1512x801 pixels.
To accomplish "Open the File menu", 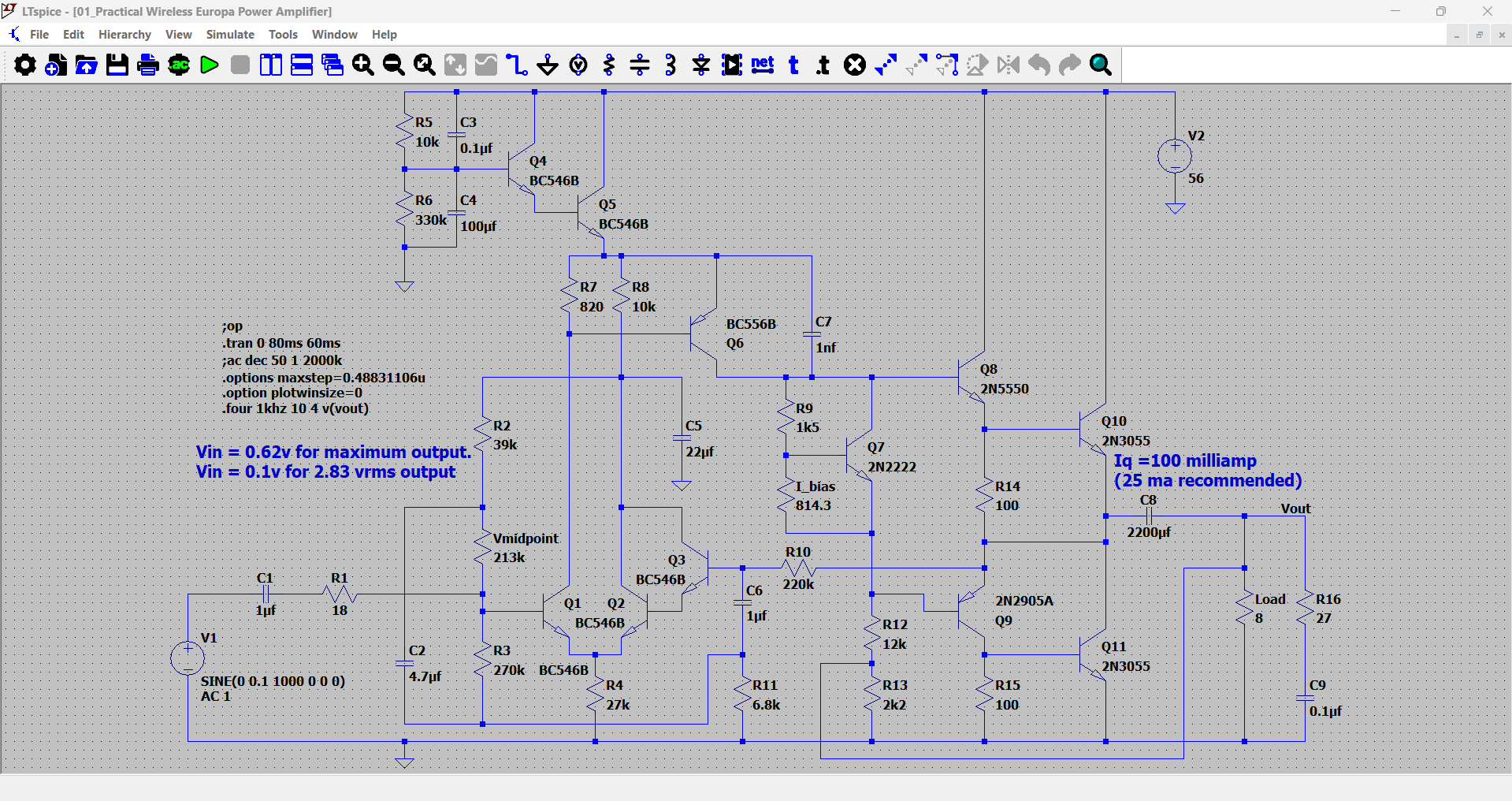I will click(x=39, y=35).
